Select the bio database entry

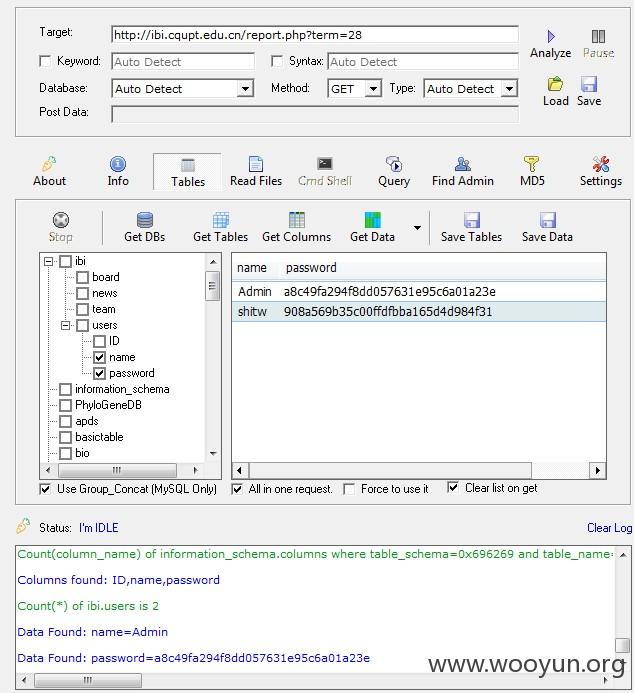pos(82,453)
